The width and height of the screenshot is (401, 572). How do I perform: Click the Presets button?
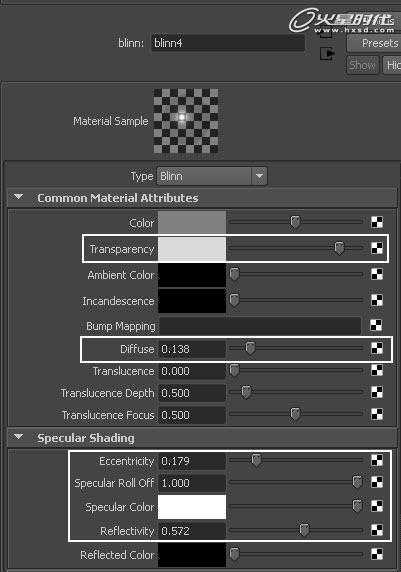(x=374, y=43)
